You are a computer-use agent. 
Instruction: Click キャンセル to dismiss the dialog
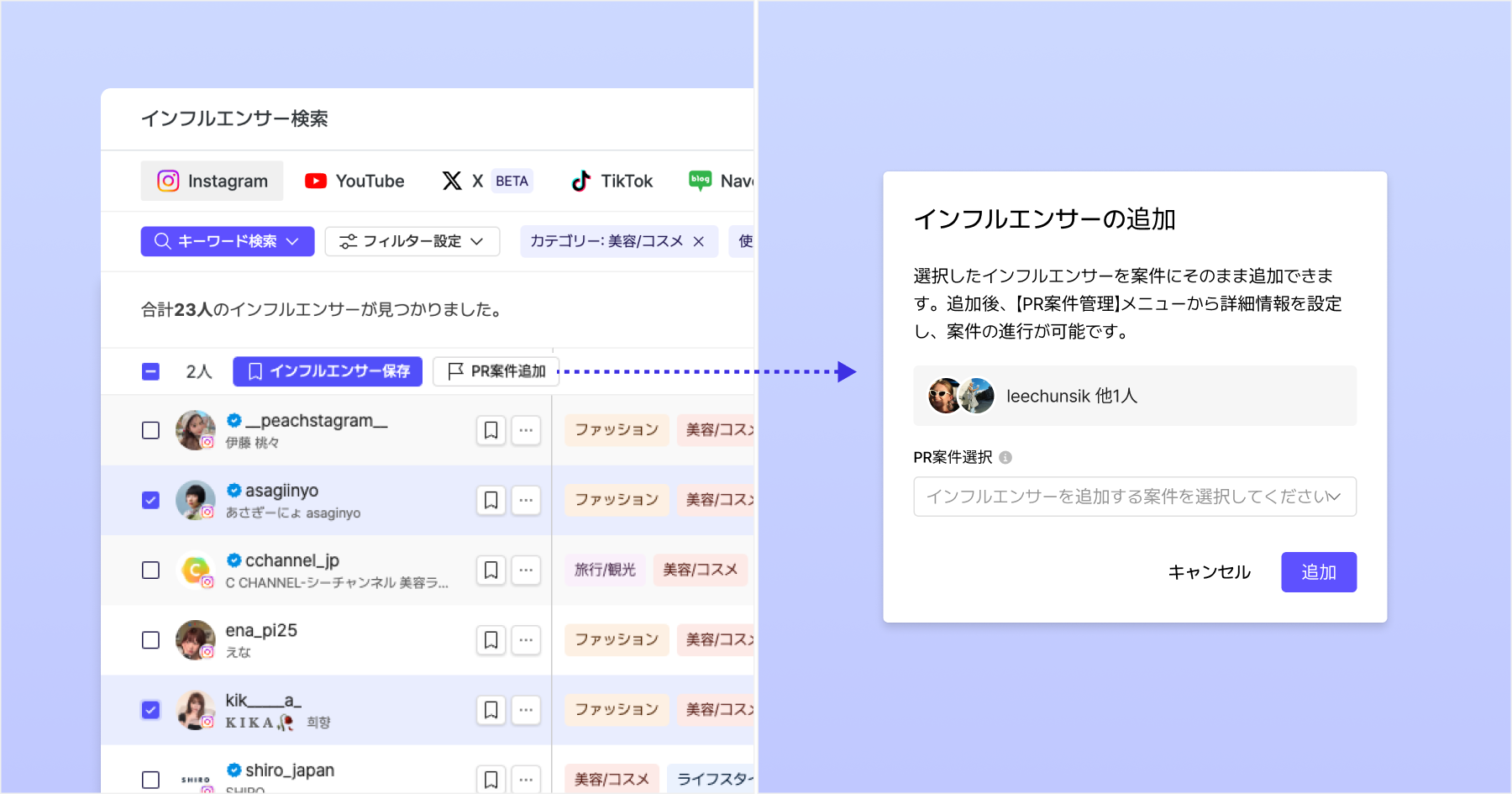1209,572
